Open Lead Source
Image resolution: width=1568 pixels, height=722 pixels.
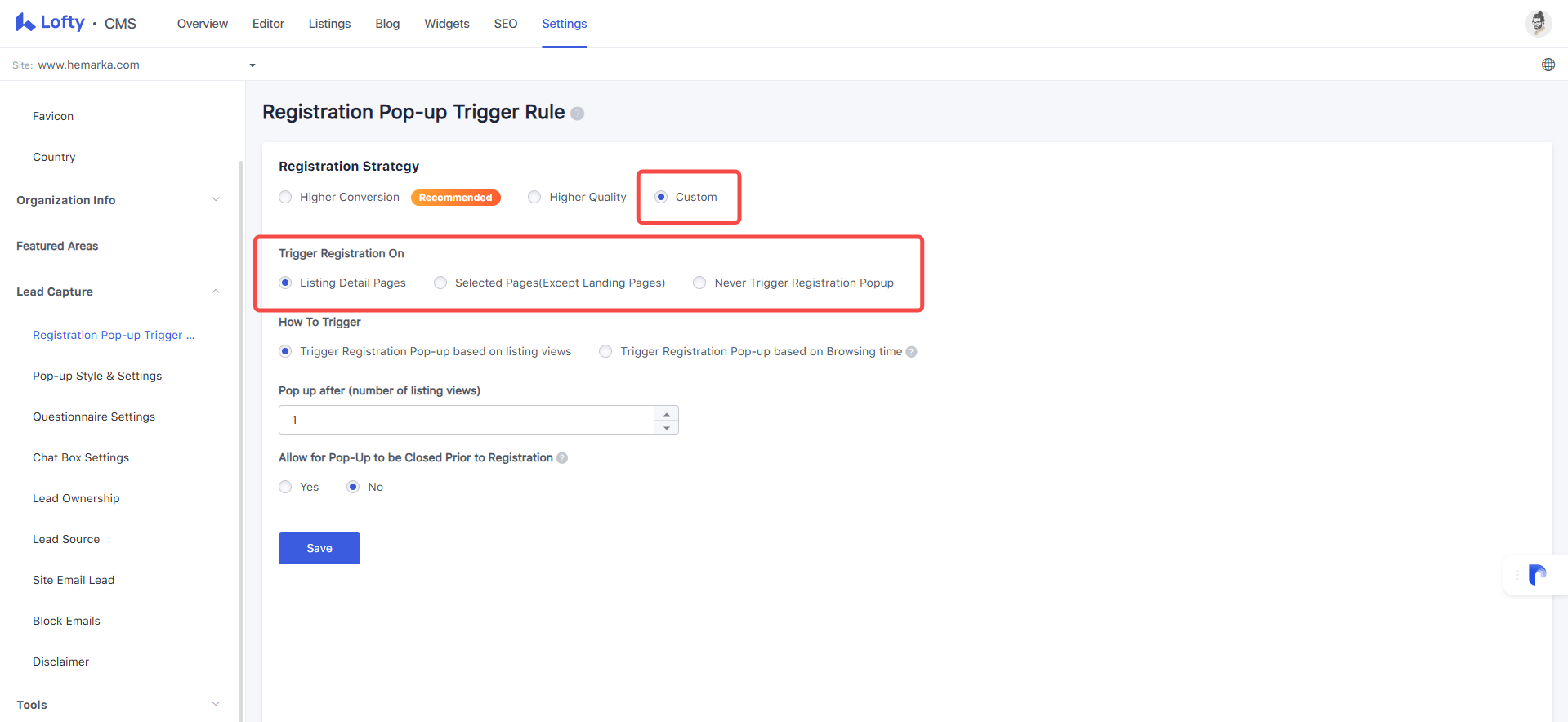(66, 539)
